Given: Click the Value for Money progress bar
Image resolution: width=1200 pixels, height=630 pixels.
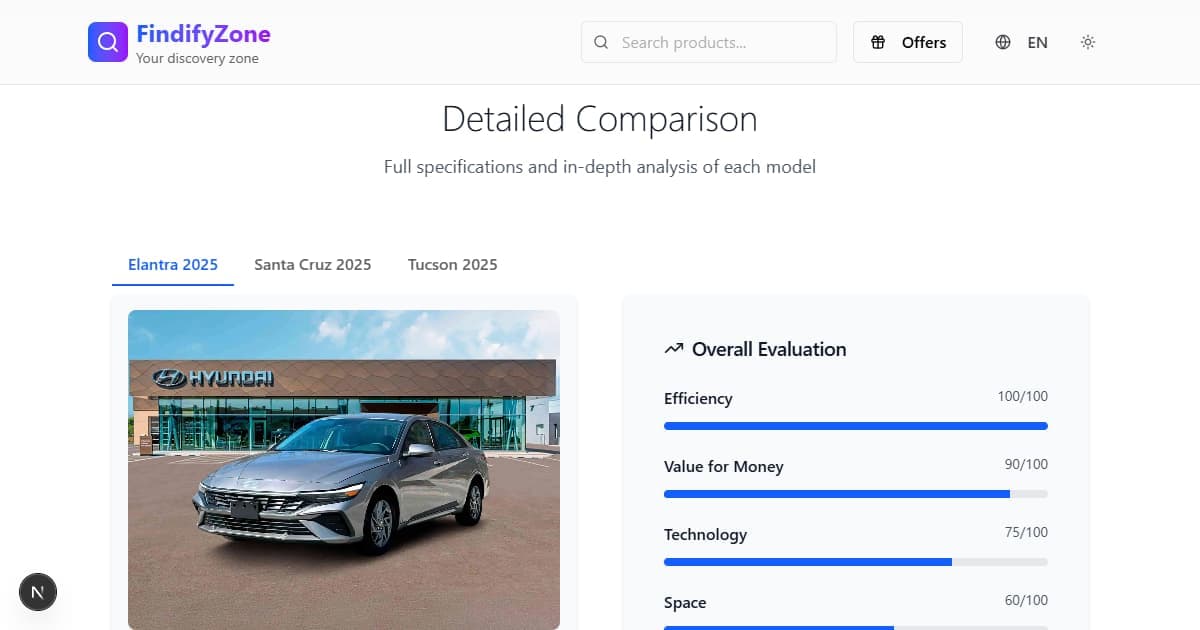Looking at the screenshot, I should click(856, 494).
